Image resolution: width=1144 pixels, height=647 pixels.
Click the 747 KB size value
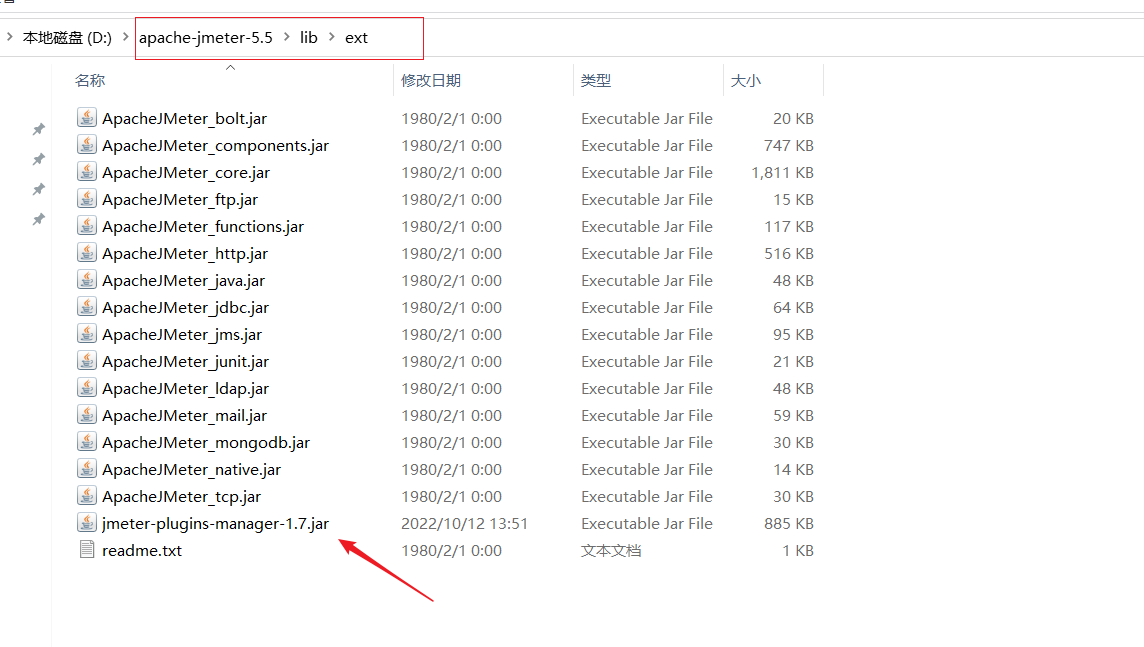pos(789,145)
